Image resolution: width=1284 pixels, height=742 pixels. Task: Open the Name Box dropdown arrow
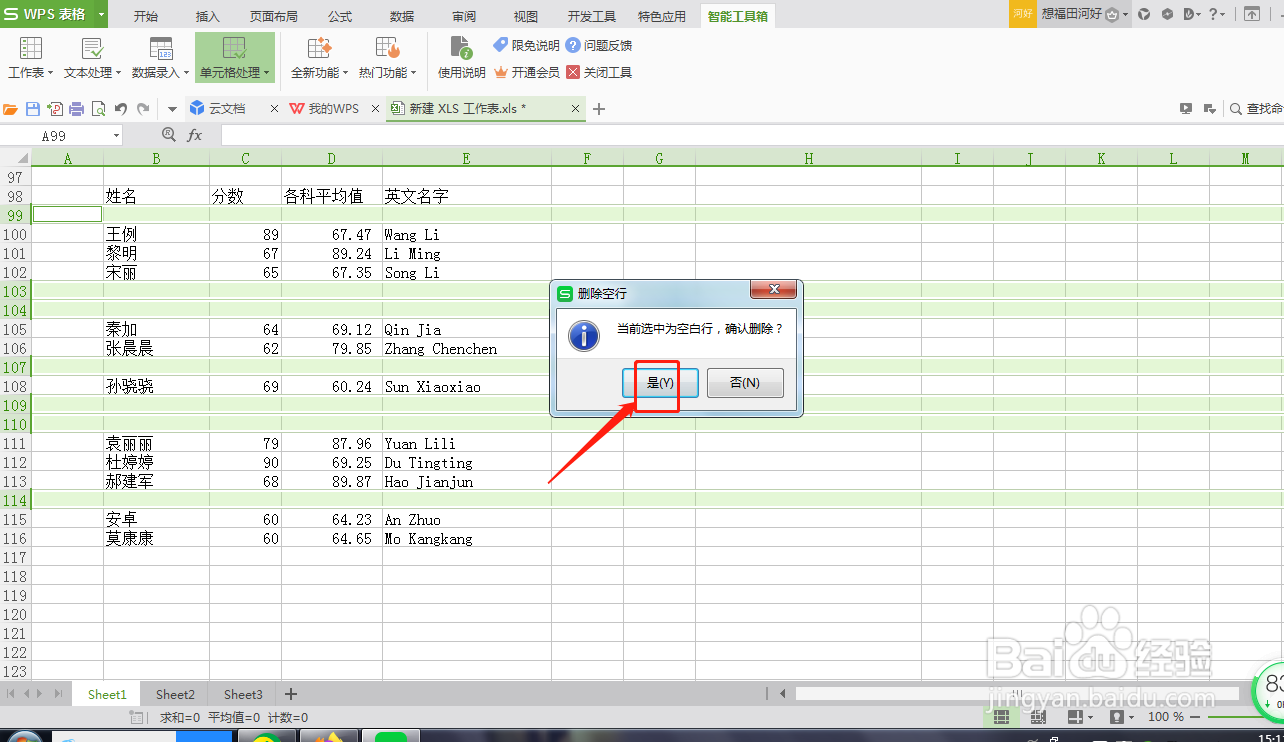pyautogui.click(x=116, y=135)
